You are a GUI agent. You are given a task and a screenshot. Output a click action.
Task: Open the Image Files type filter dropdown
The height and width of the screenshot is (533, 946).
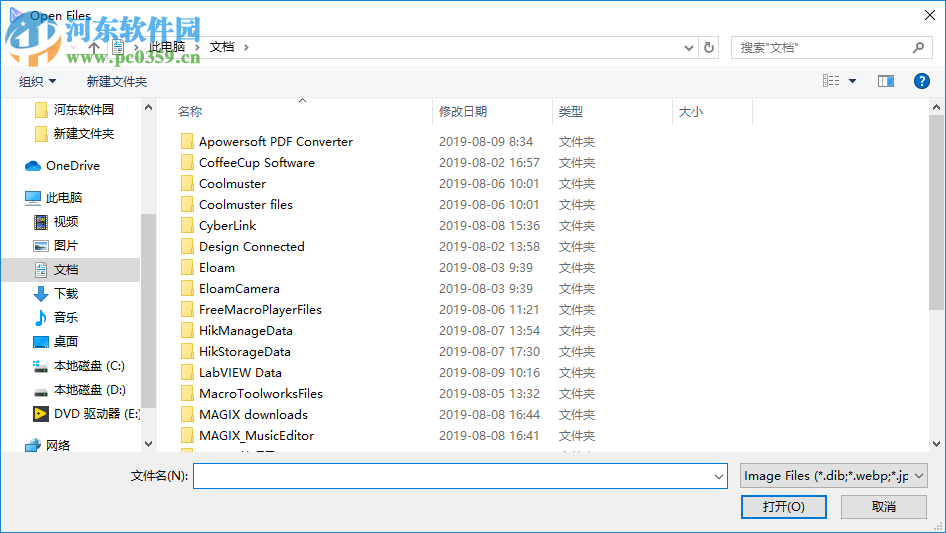pyautogui.click(x=834, y=476)
